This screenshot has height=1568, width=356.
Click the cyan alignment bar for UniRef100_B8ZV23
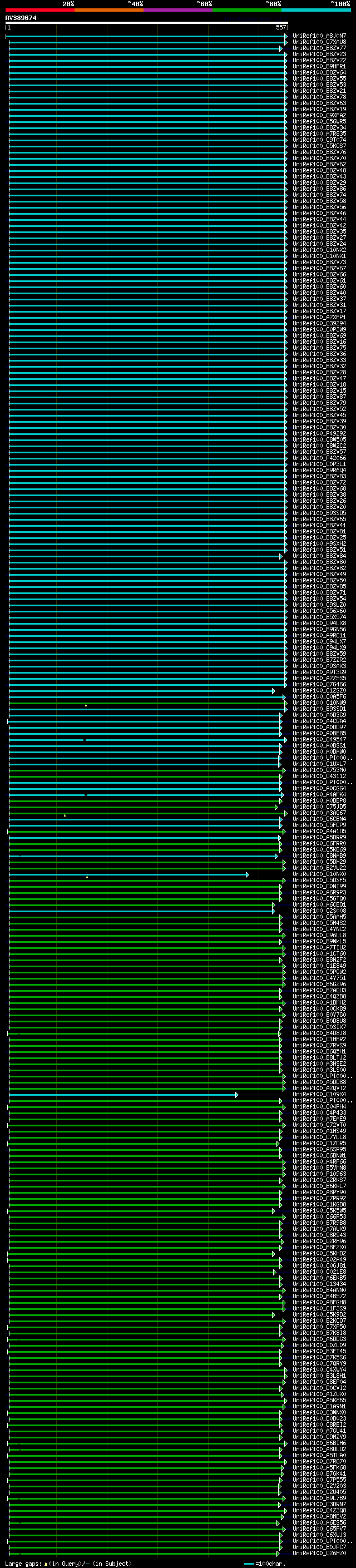tap(147, 54)
